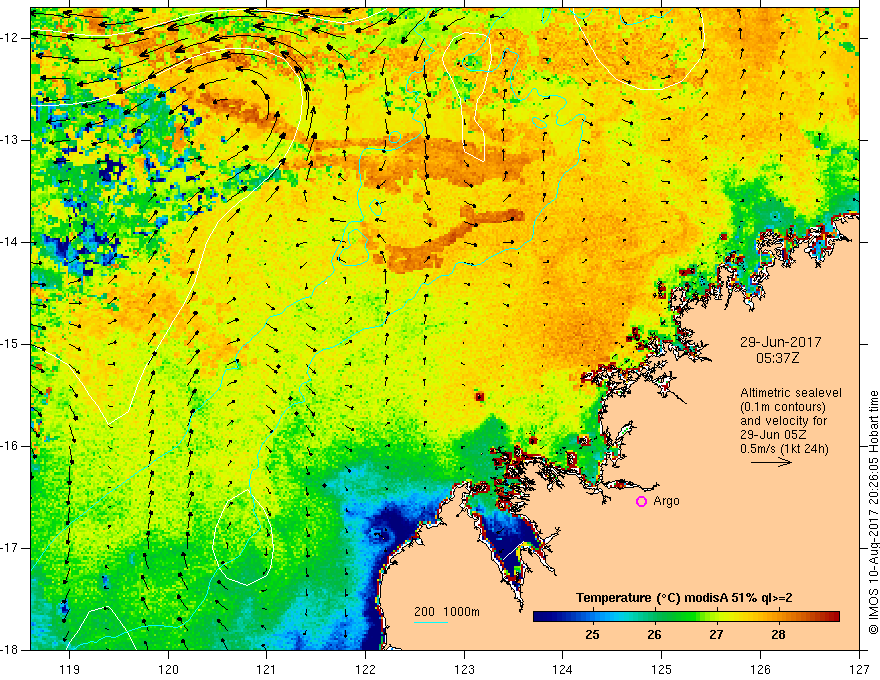Click the '29-Jun-2017' date label
The width and height of the screenshot is (880, 680).
tap(780, 342)
